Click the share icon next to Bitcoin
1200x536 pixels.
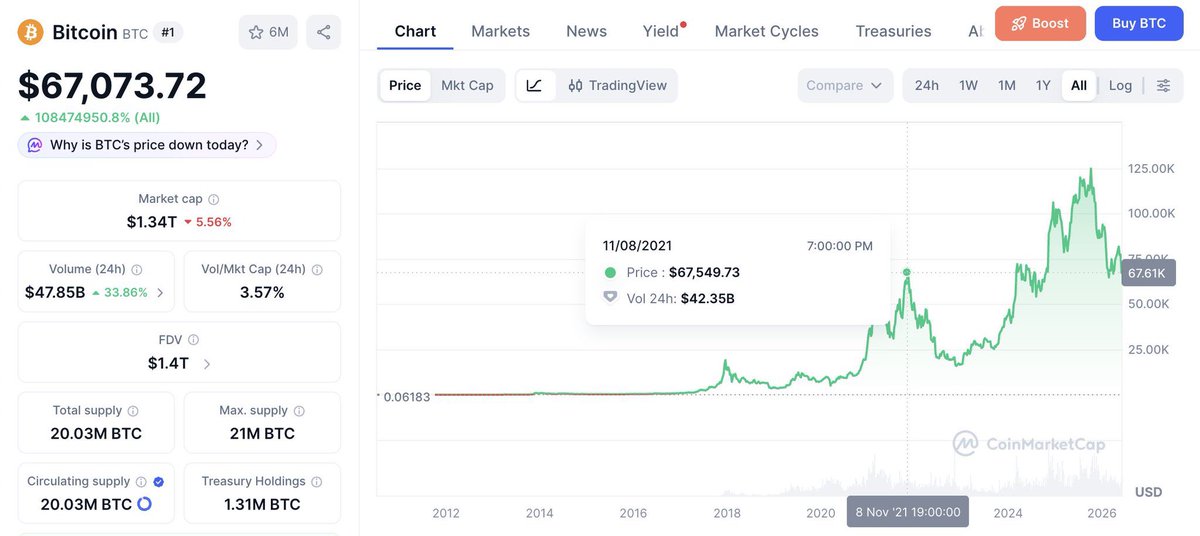[x=323, y=32]
